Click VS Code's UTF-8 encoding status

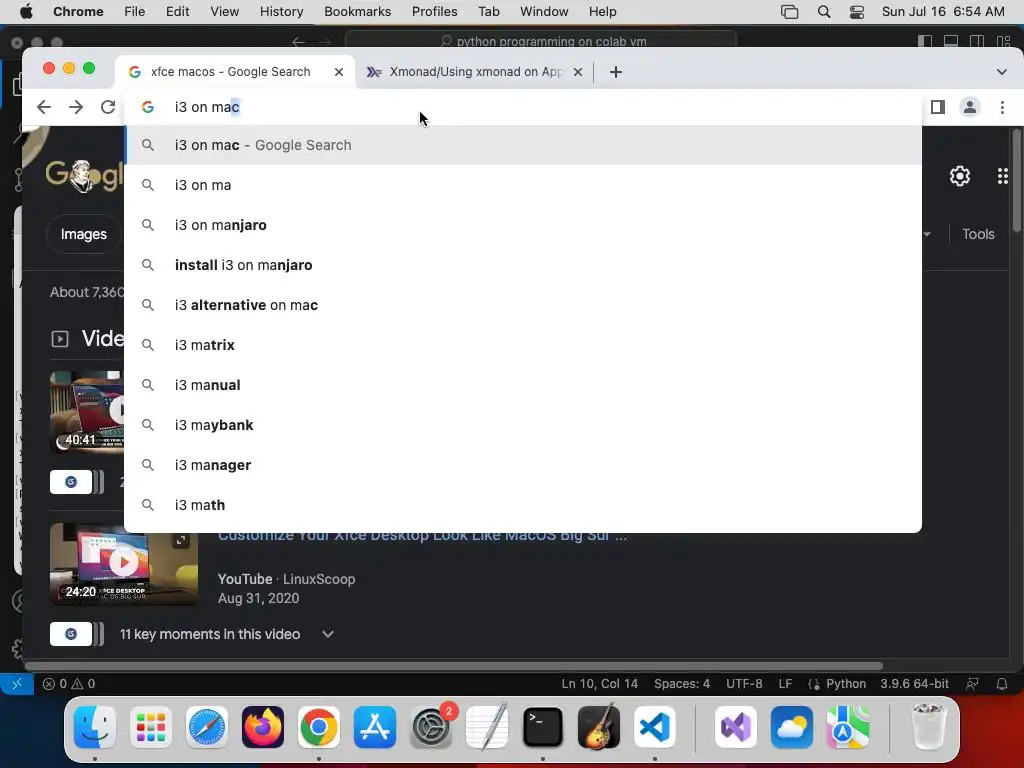(744, 684)
